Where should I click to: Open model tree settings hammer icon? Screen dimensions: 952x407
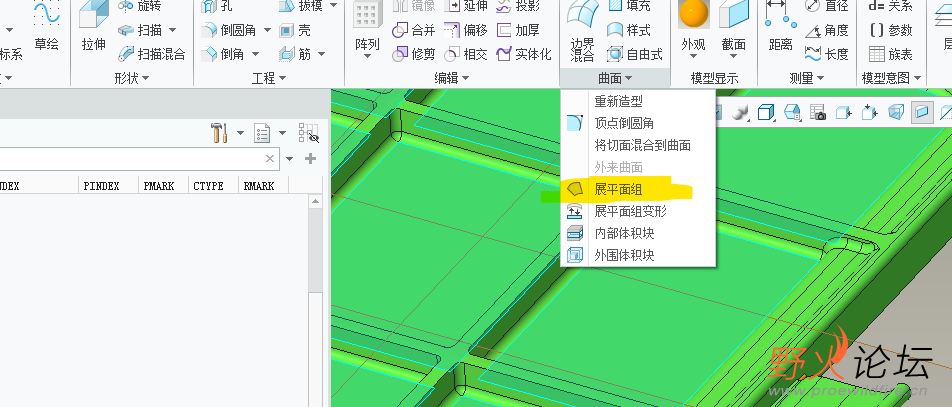[x=219, y=132]
